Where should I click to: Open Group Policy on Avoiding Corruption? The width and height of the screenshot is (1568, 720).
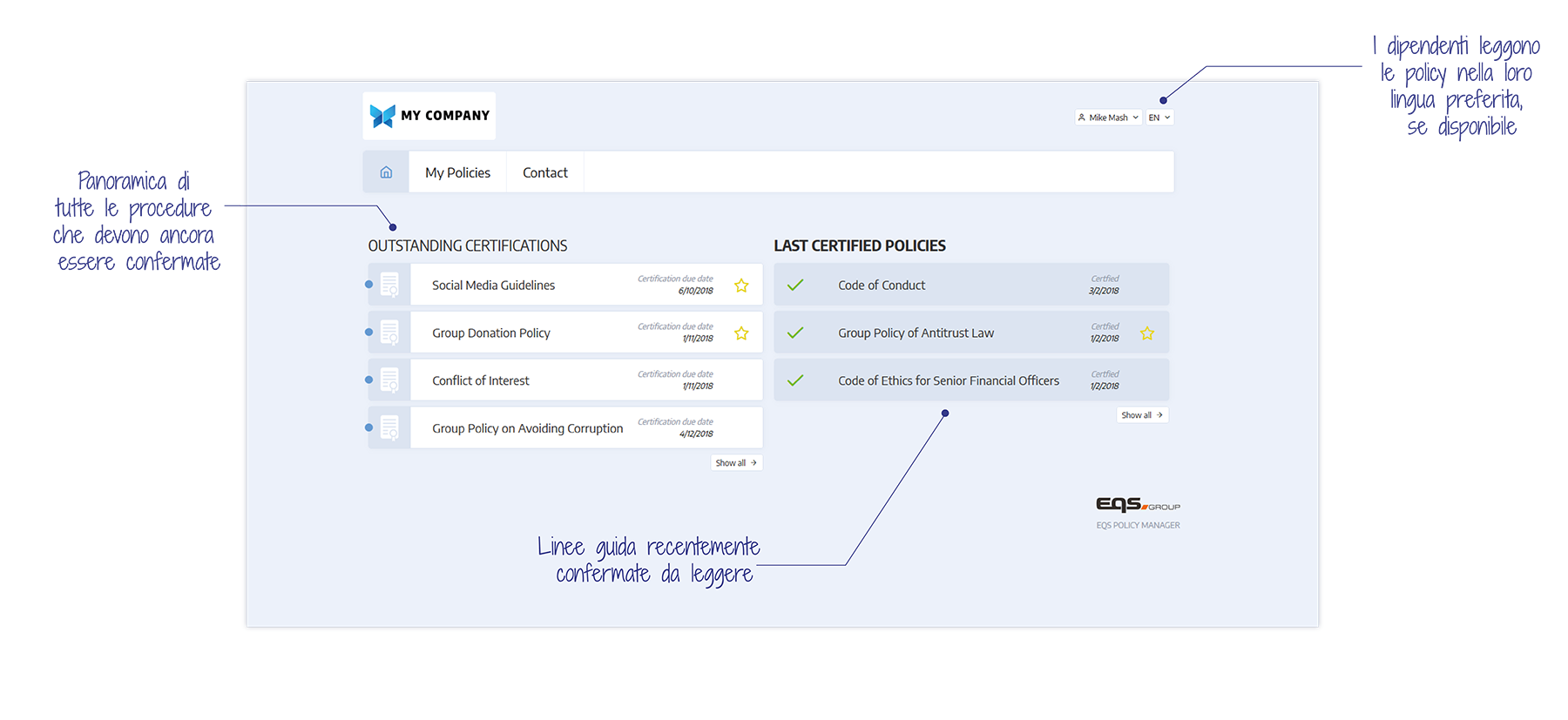[x=528, y=428]
